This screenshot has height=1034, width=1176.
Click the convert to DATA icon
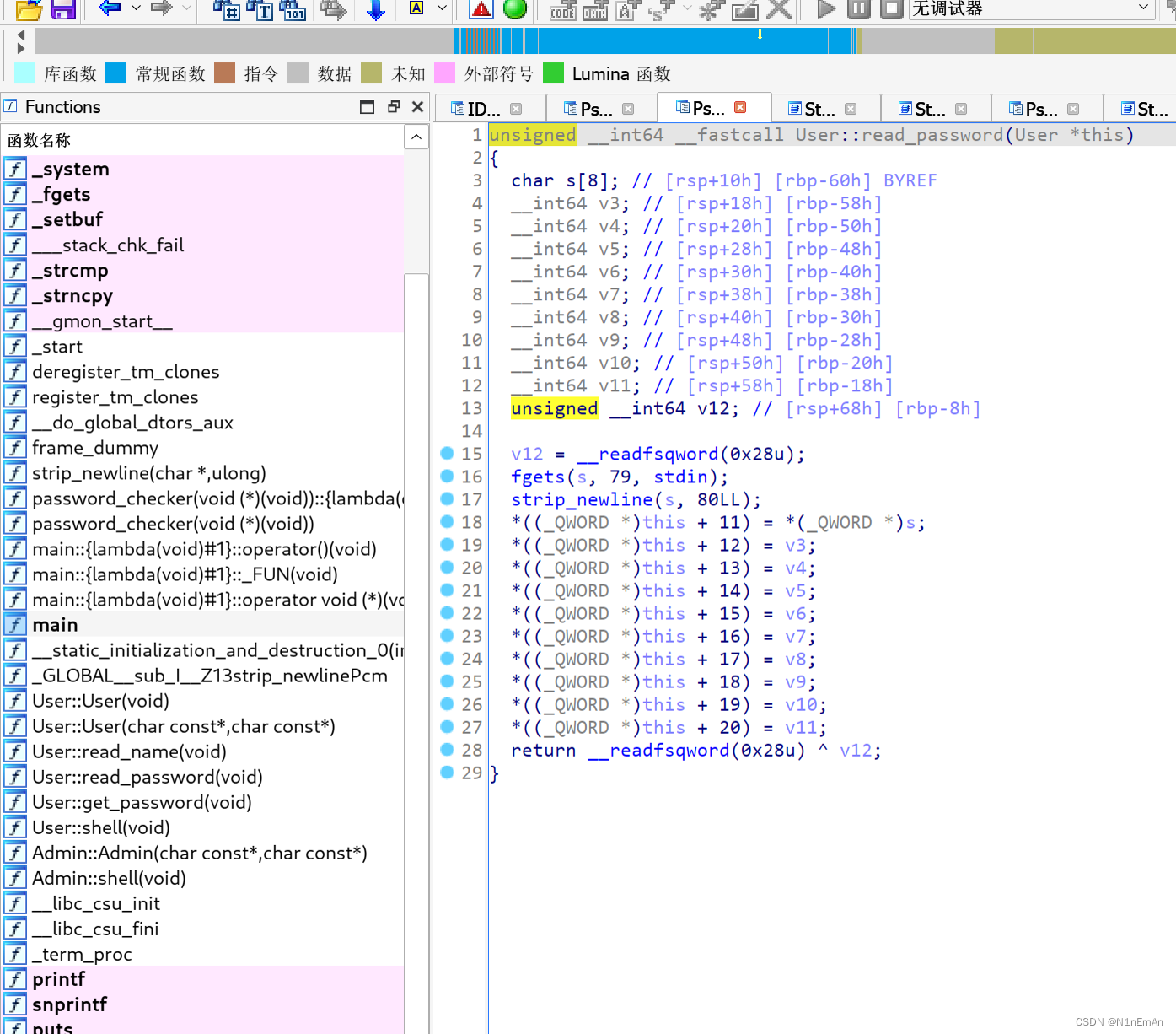point(595,10)
